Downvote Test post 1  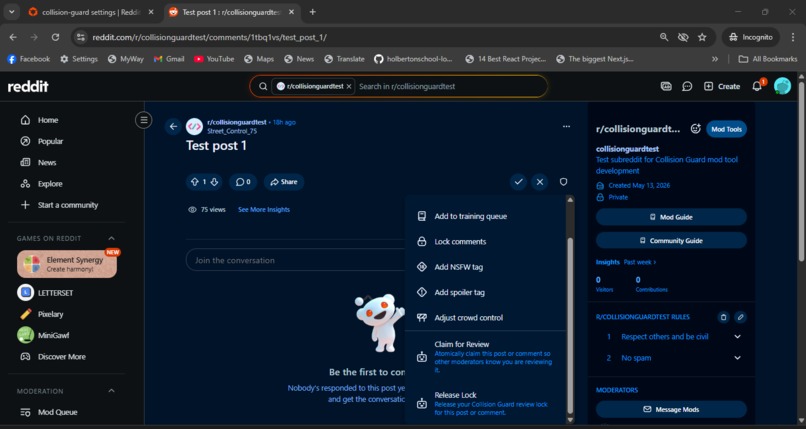point(214,182)
